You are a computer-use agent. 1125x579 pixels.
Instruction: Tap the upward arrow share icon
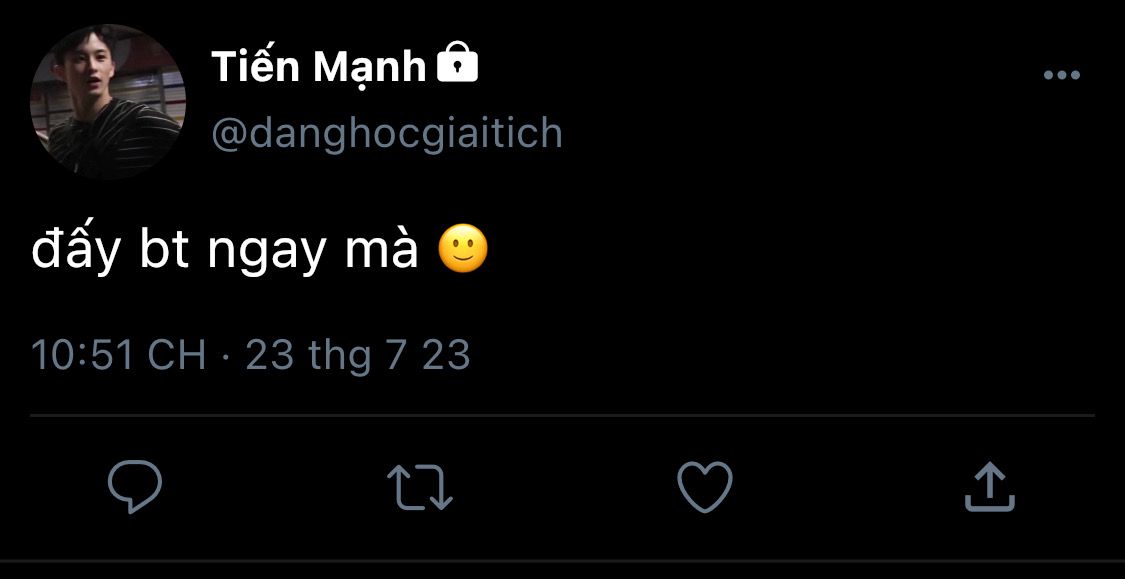[x=990, y=487]
